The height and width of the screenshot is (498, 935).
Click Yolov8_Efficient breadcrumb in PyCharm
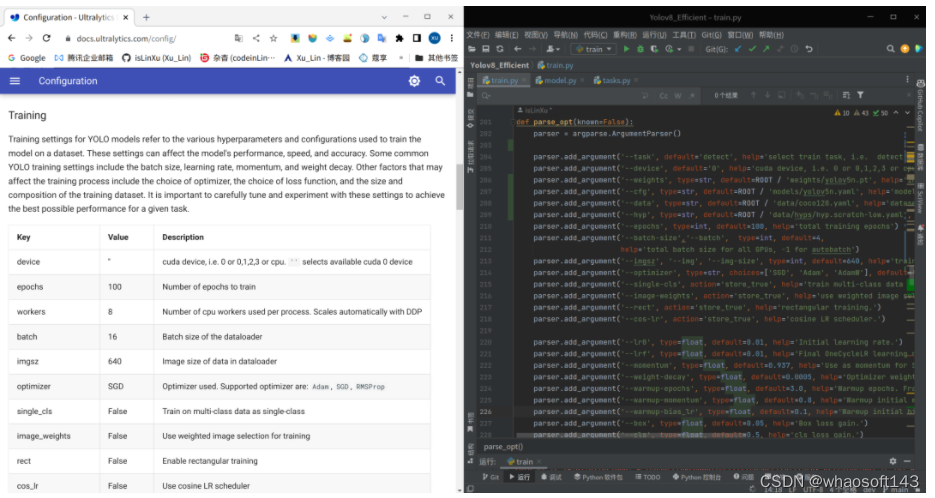[499, 65]
